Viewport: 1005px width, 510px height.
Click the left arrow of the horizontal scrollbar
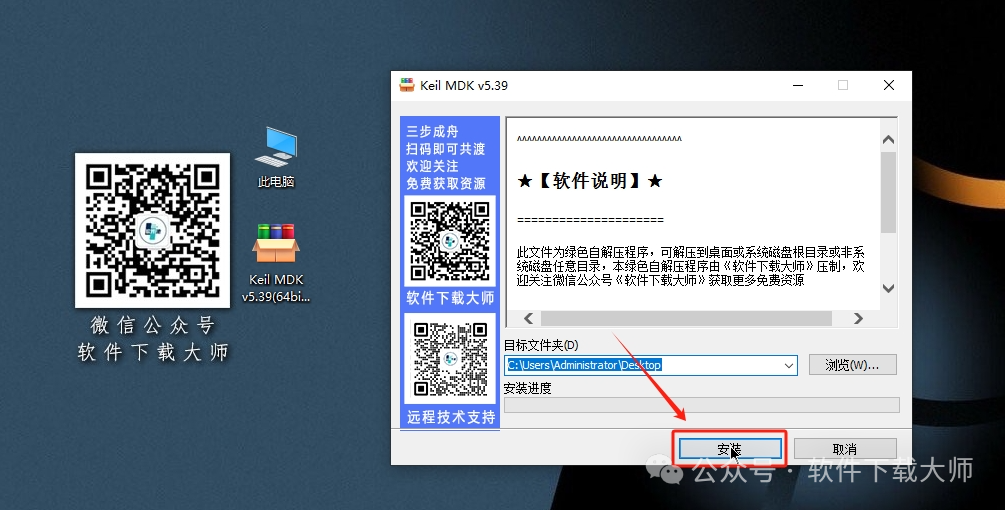529,318
